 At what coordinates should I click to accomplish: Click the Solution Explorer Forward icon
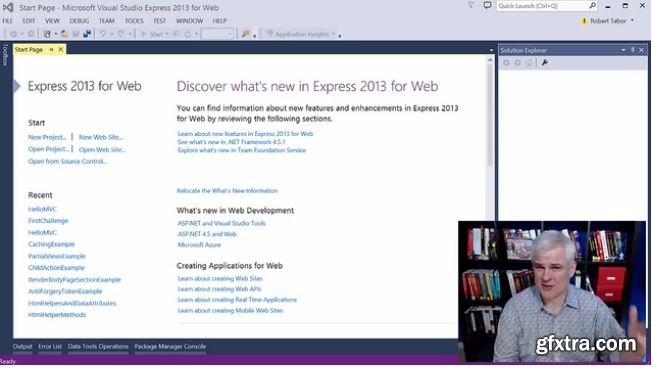[x=518, y=62]
